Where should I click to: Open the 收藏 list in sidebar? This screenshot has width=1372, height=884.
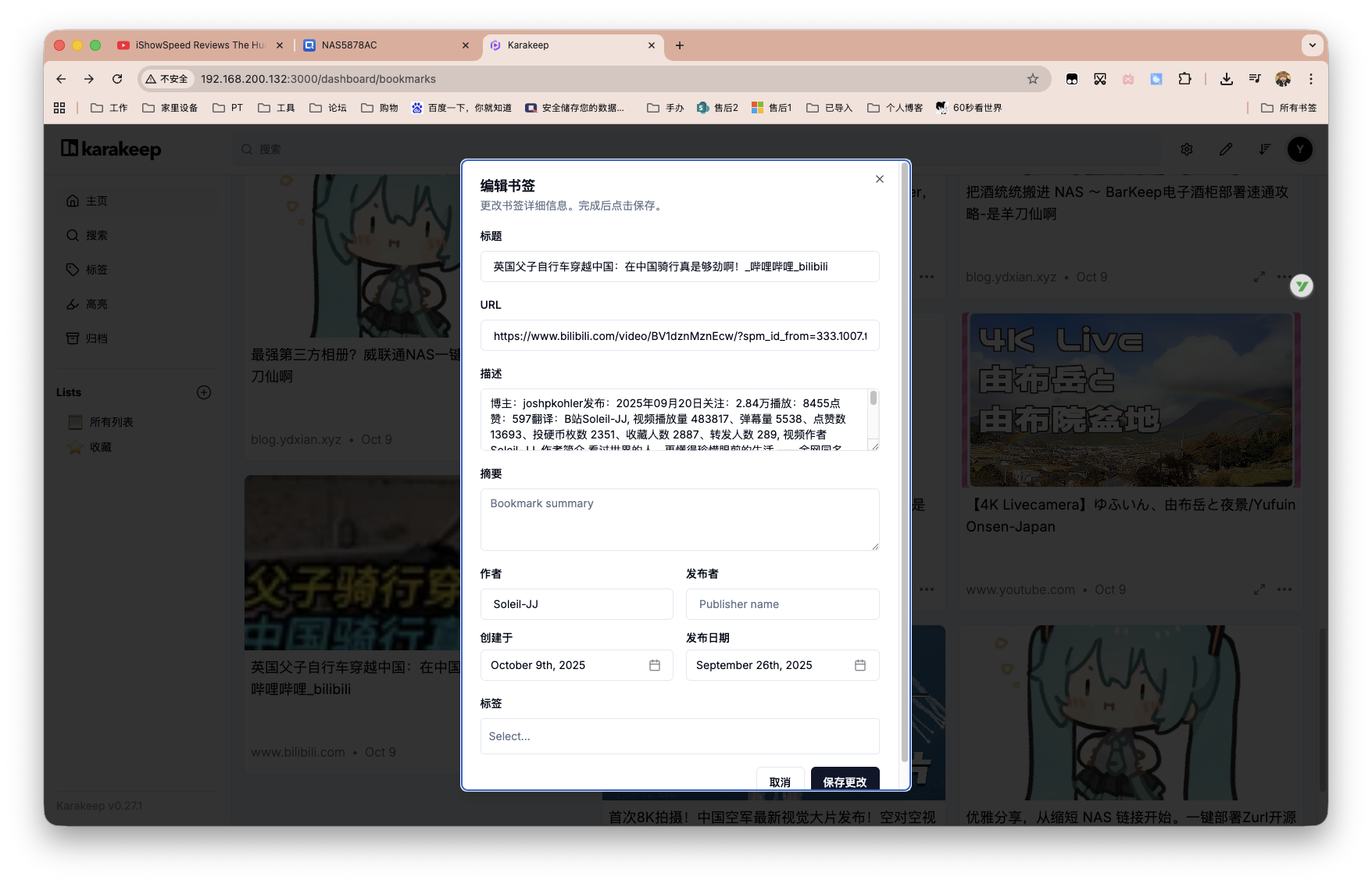[100, 446]
